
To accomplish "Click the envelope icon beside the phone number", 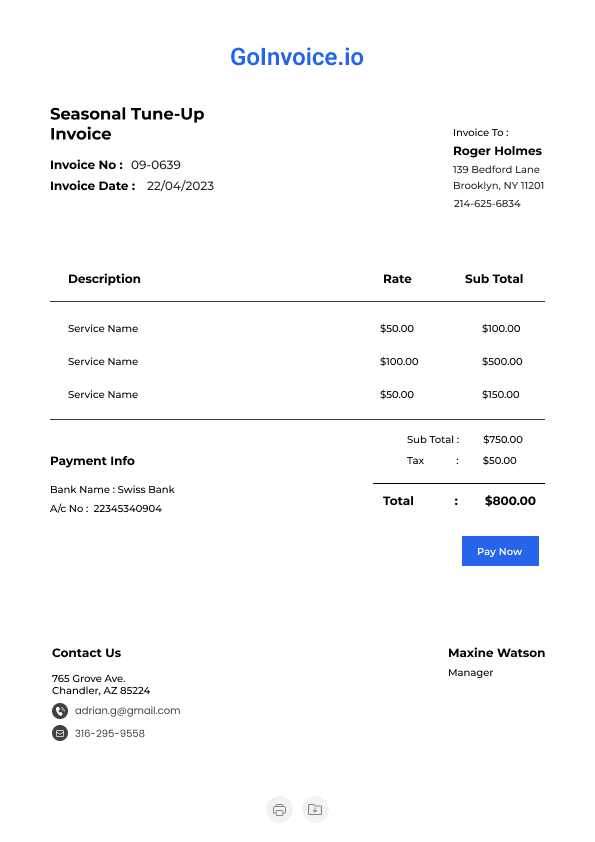I will click(60, 733).
